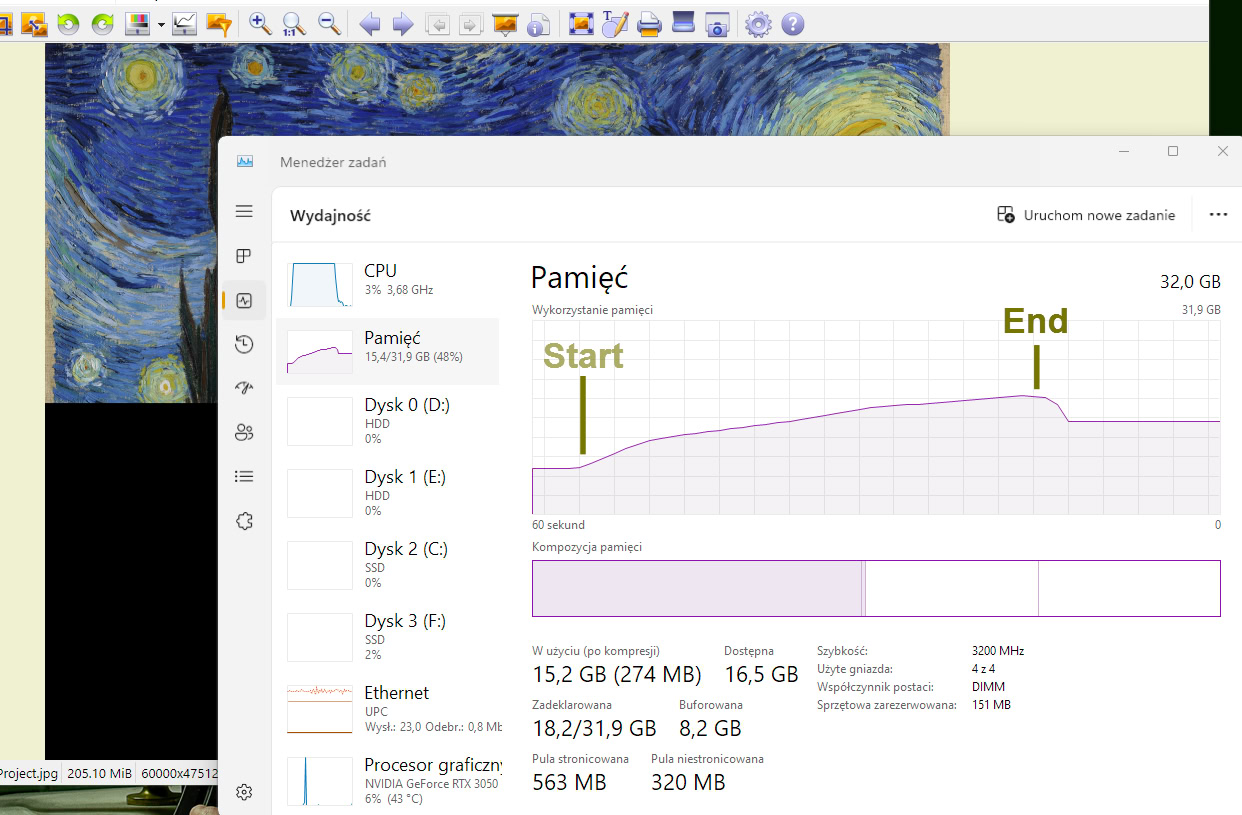Set zoom to actual size 1:1

[x=294, y=24]
